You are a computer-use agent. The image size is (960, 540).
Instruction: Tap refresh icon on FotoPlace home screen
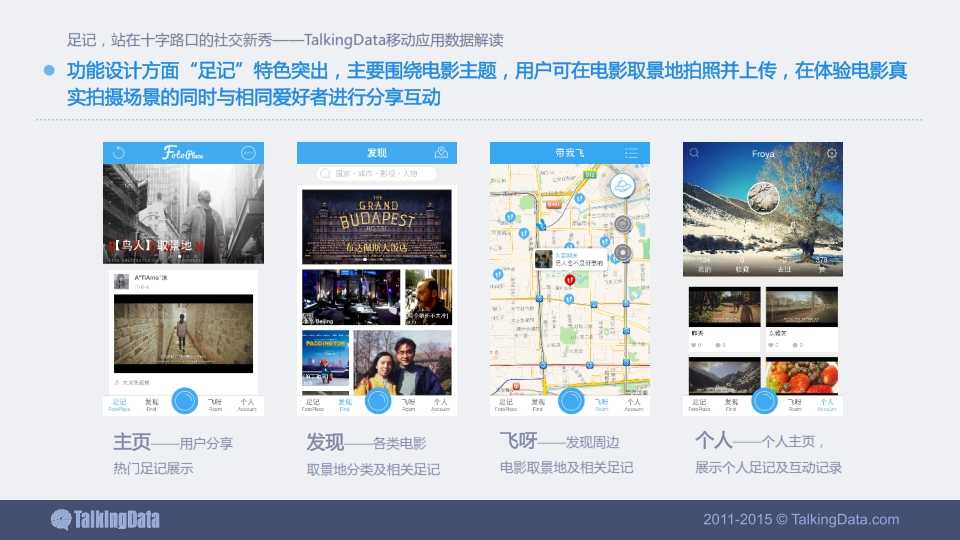click(119, 152)
